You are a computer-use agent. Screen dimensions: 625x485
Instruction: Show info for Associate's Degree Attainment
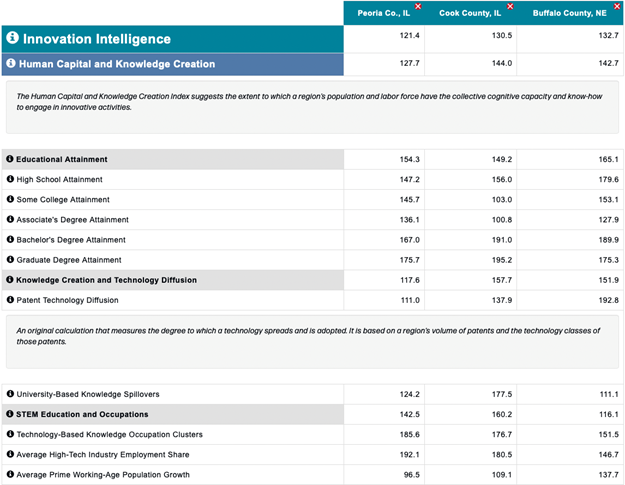click(x=10, y=219)
